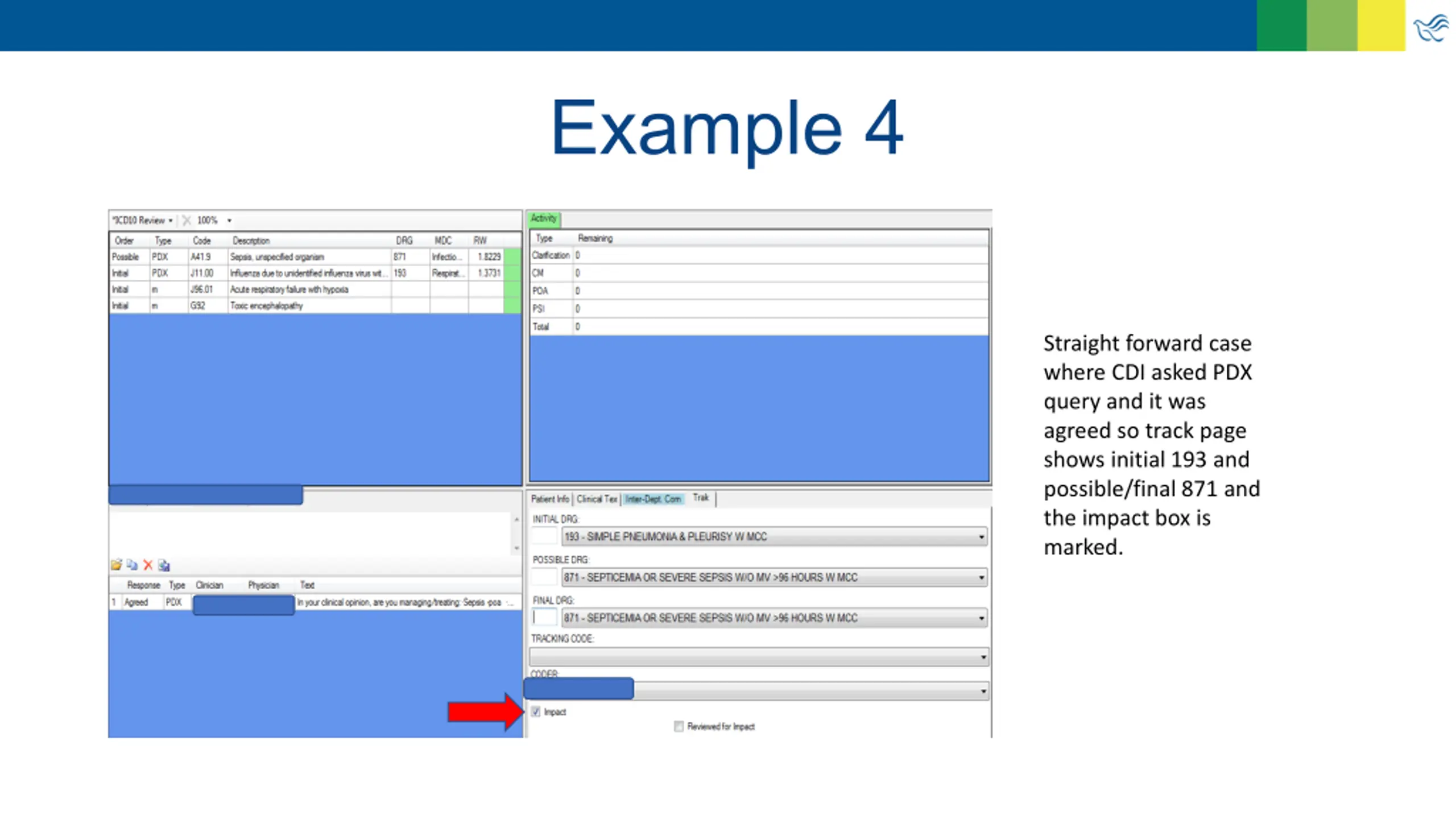Open the Tracking Code dropdown
The height and width of the screenshot is (819, 1456).
983,657
